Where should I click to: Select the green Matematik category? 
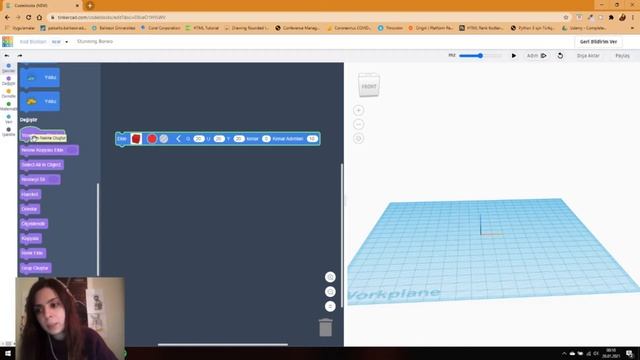pos(8,106)
